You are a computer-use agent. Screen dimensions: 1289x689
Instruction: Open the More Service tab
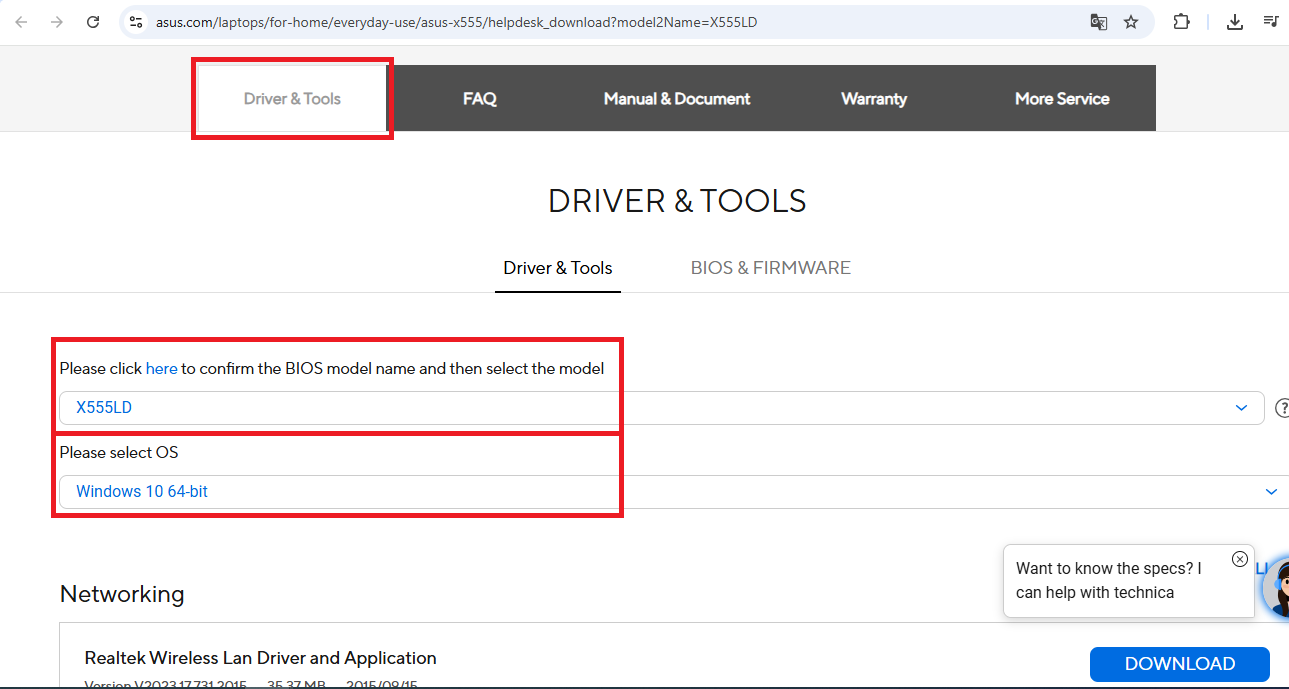tap(1062, 99)
